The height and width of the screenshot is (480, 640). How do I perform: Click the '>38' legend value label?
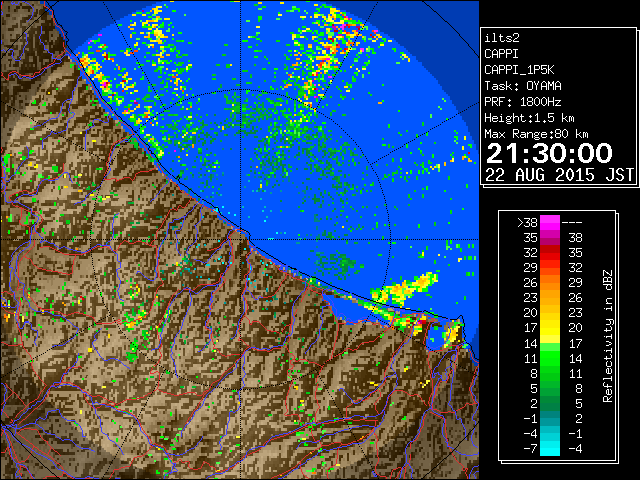[527, 223]
